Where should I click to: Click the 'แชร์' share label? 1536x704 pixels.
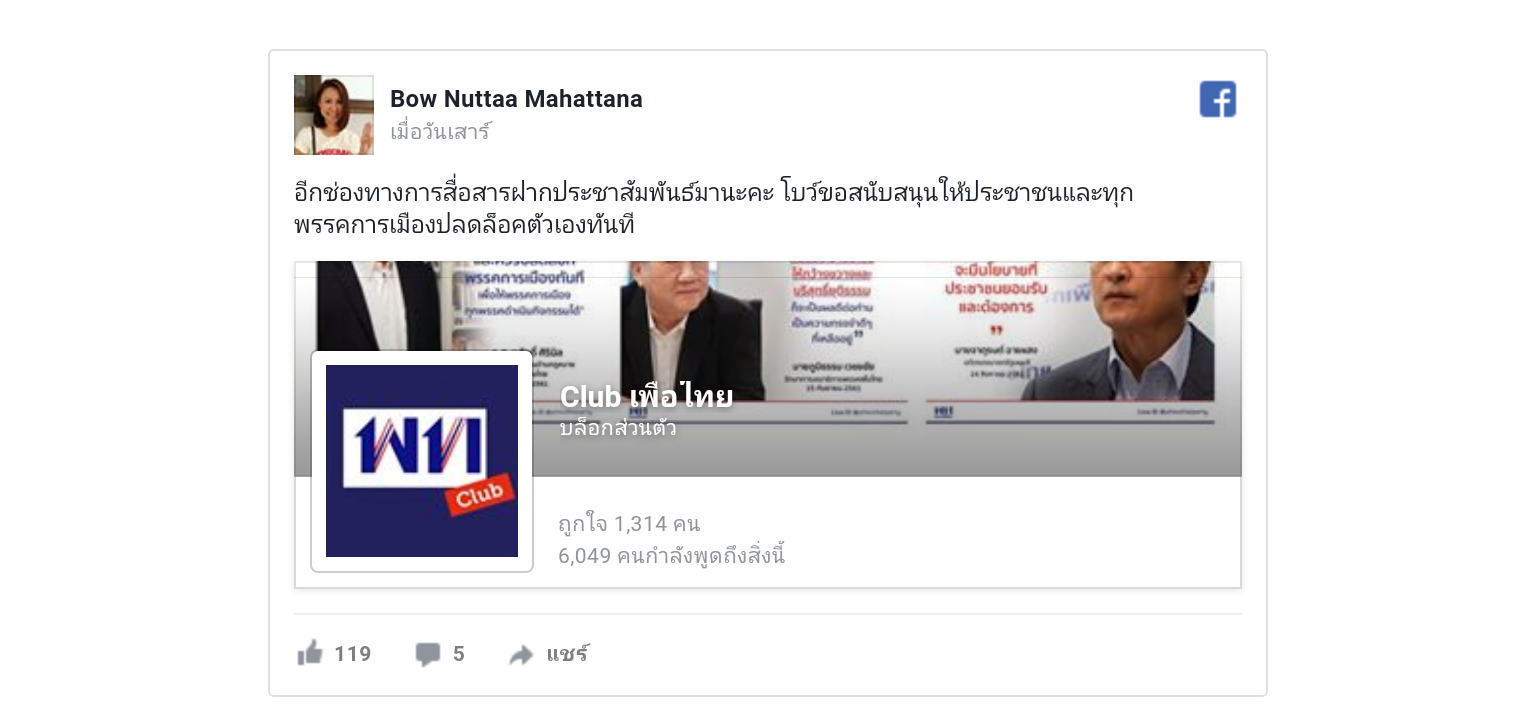pyautogui.click(x=567, y=654)
